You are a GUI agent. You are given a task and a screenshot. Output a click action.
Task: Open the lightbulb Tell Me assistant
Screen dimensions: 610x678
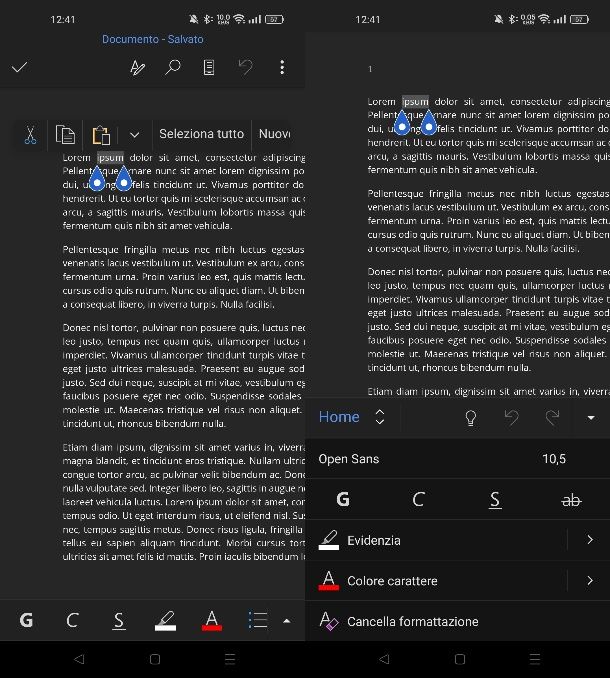(470, 417)
